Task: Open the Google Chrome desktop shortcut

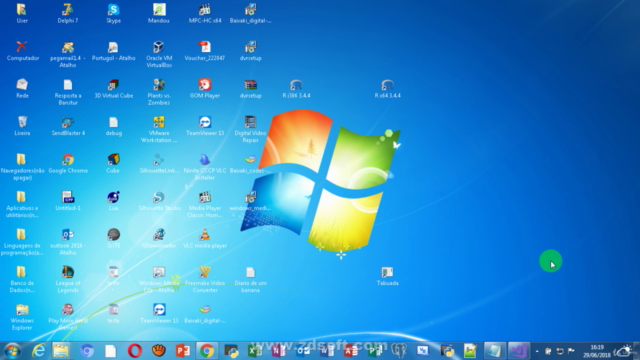Action: point(68,163)
